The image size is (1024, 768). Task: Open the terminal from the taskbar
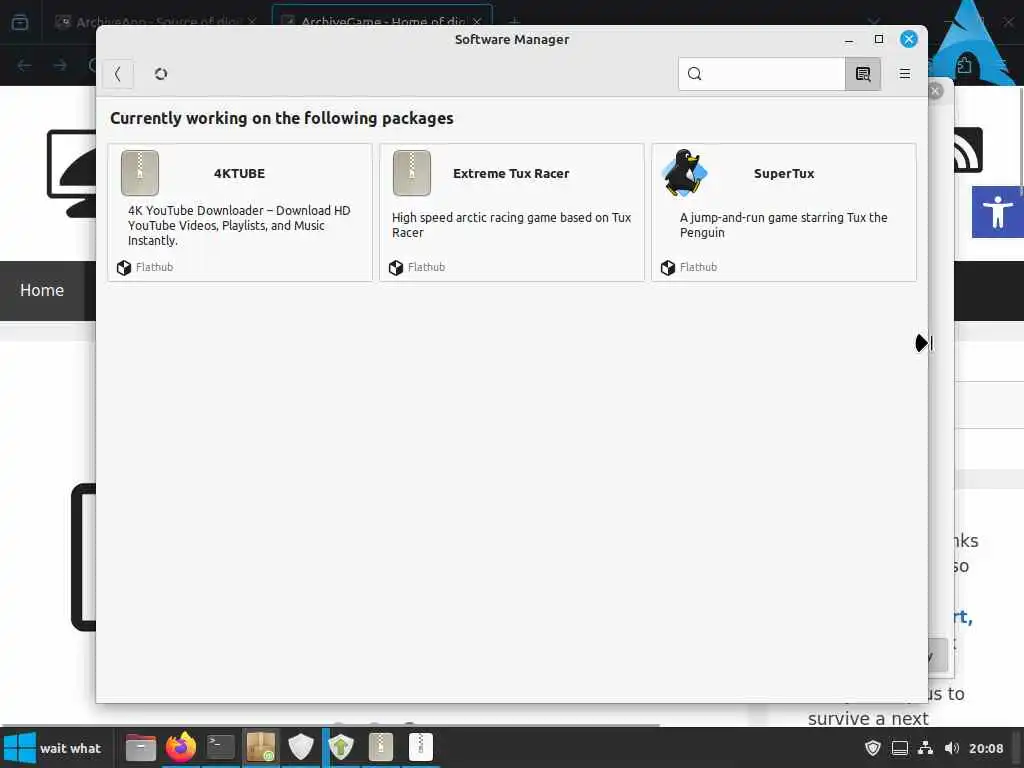221,747
